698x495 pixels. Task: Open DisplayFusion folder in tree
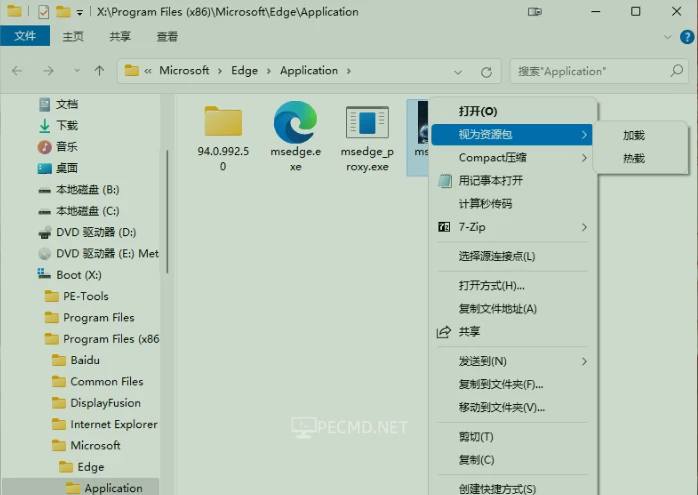click(x=105, y=403)
